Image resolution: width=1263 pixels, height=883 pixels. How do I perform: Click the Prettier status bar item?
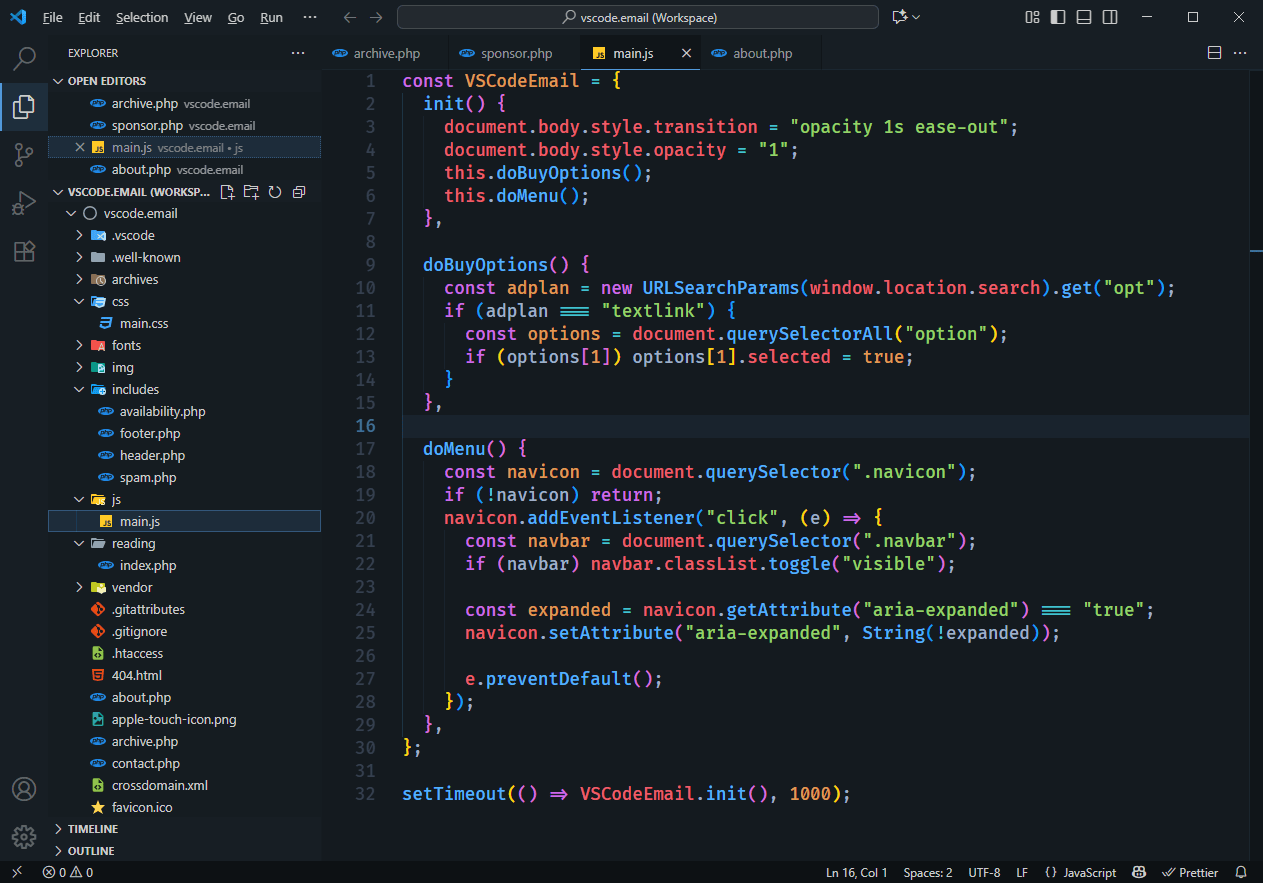pyautogui.click(x=1190, y=872)
